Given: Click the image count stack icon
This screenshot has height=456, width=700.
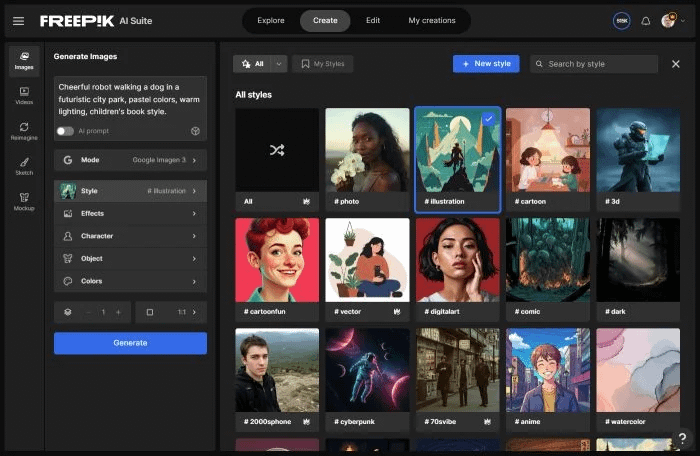Looking at the screenshot, I should [67, 312].
